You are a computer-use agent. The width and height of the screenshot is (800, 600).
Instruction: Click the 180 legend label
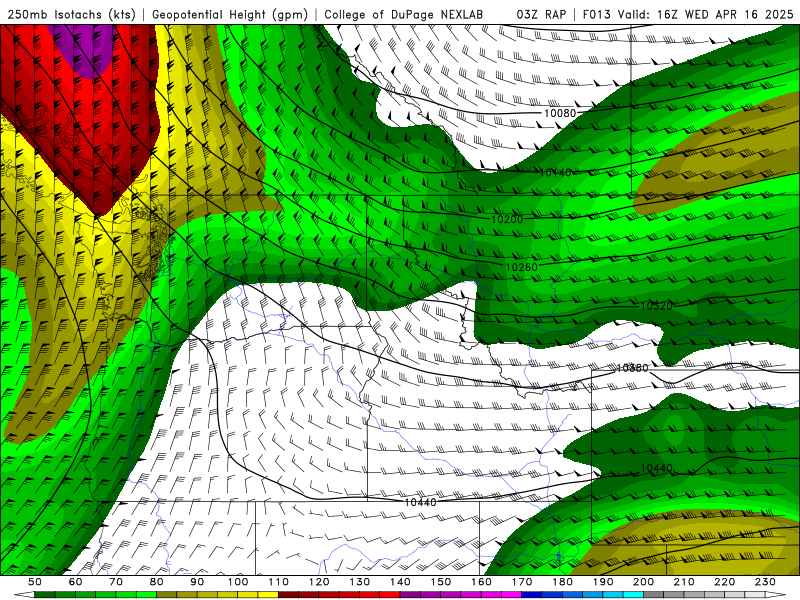coord(562,582)
